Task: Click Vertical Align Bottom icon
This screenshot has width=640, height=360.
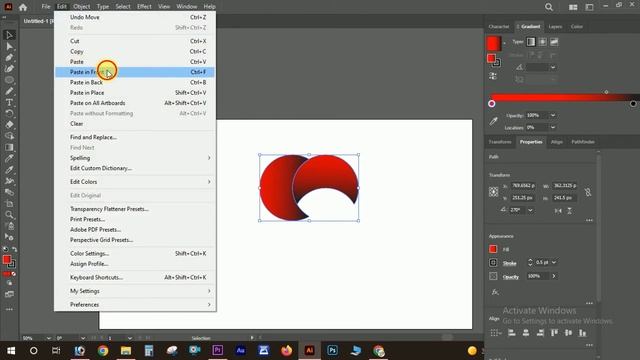Action: click(x=582, y=333)
